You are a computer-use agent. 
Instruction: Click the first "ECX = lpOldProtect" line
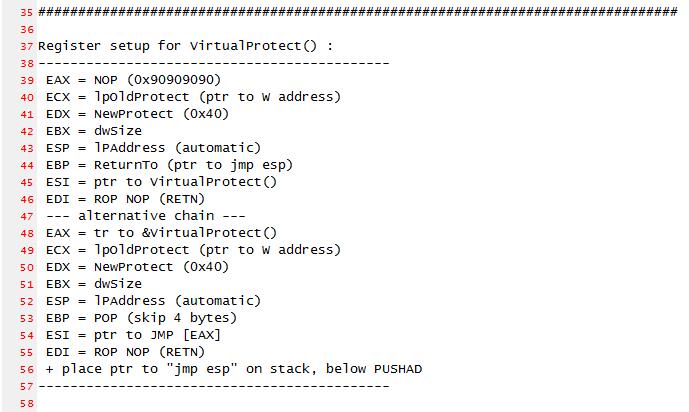coord(193,97)
